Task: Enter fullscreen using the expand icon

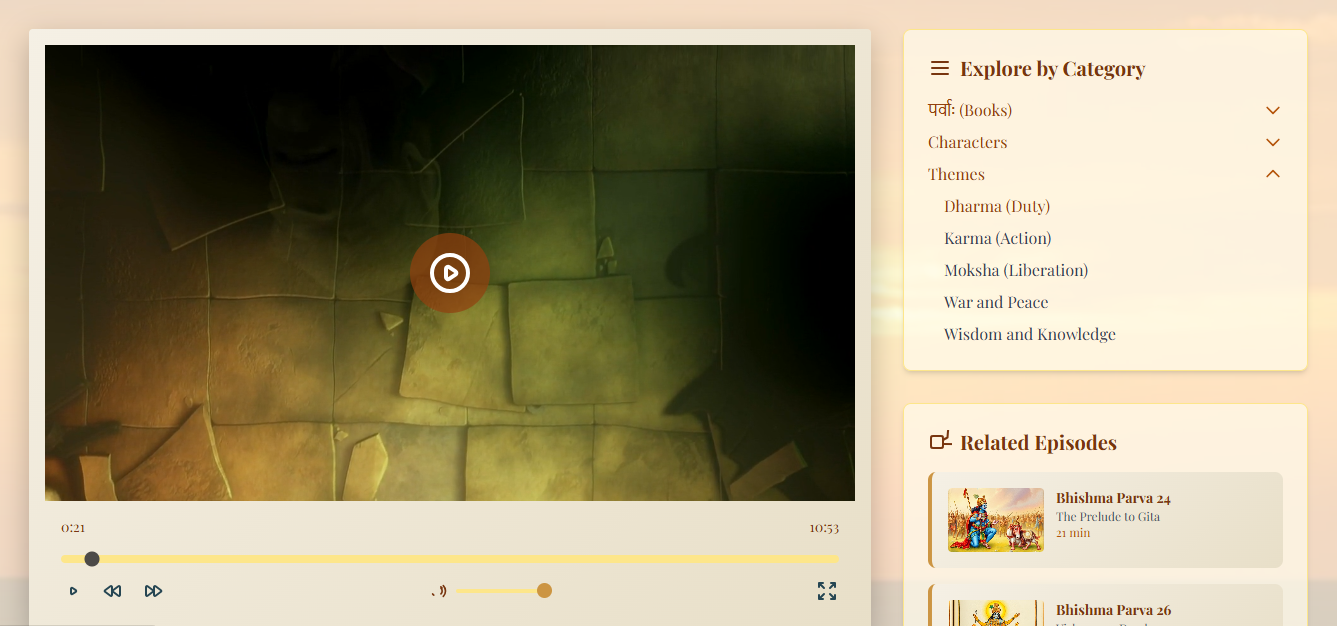Action: [827, 591]
